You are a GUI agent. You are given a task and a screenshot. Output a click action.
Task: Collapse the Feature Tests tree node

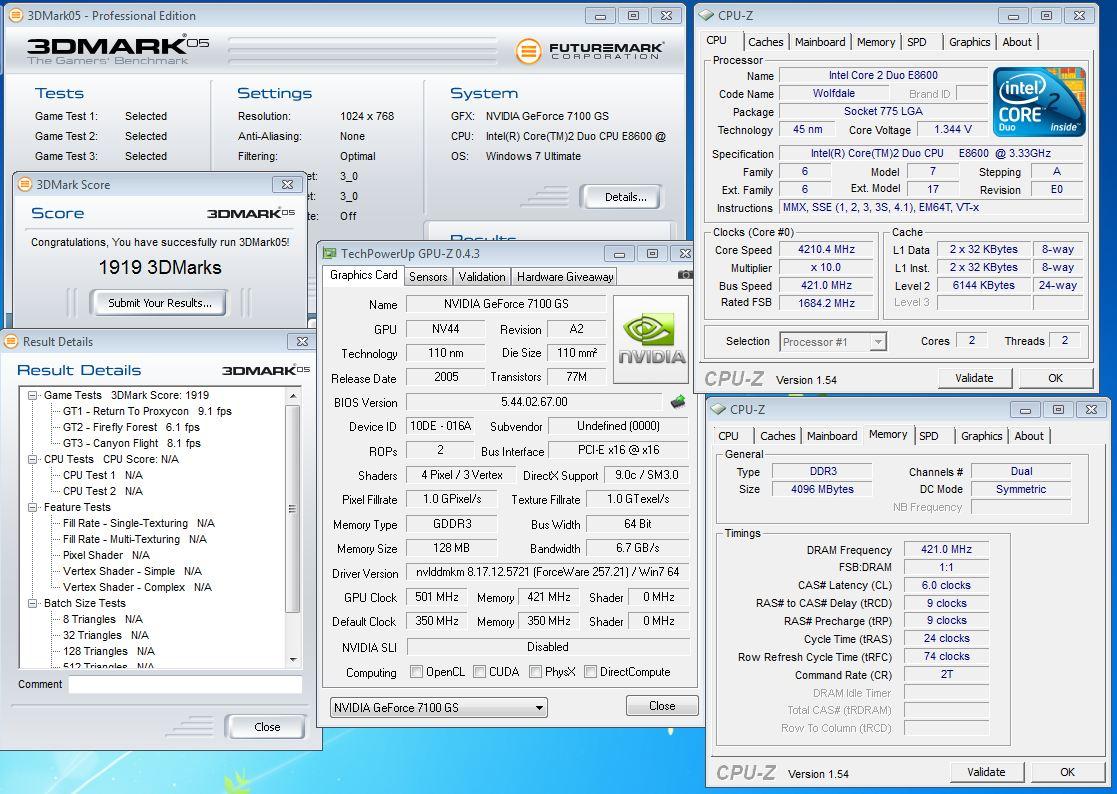33,507
